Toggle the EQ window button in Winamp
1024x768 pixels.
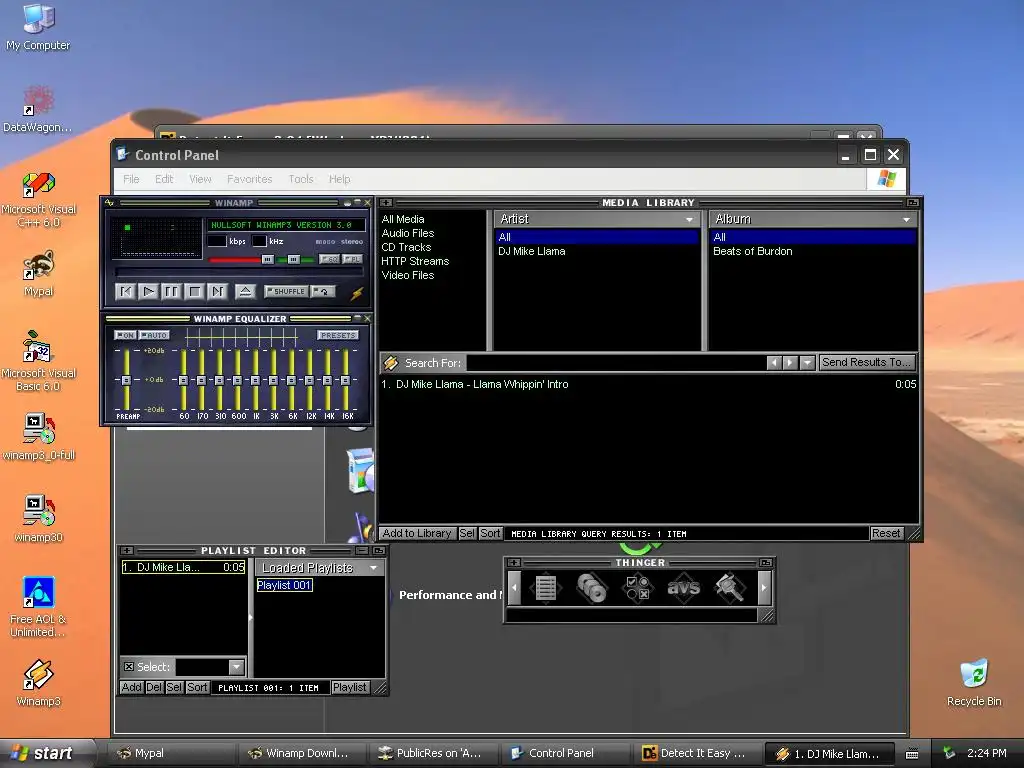pyautogui.click(x=330, y=259)
